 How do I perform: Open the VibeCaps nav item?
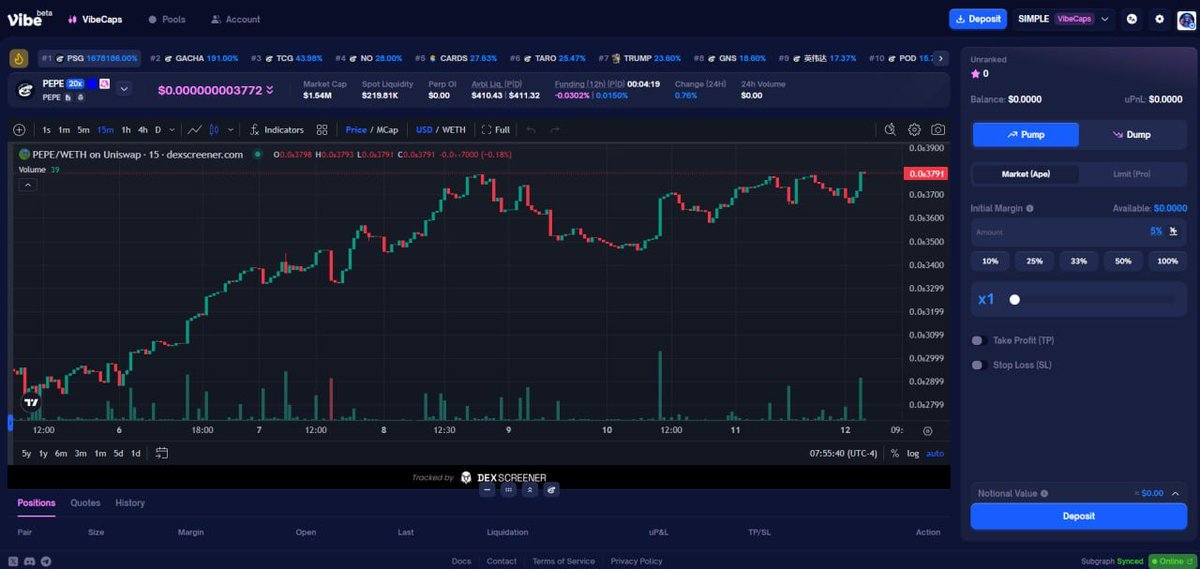tap(95, 19)
